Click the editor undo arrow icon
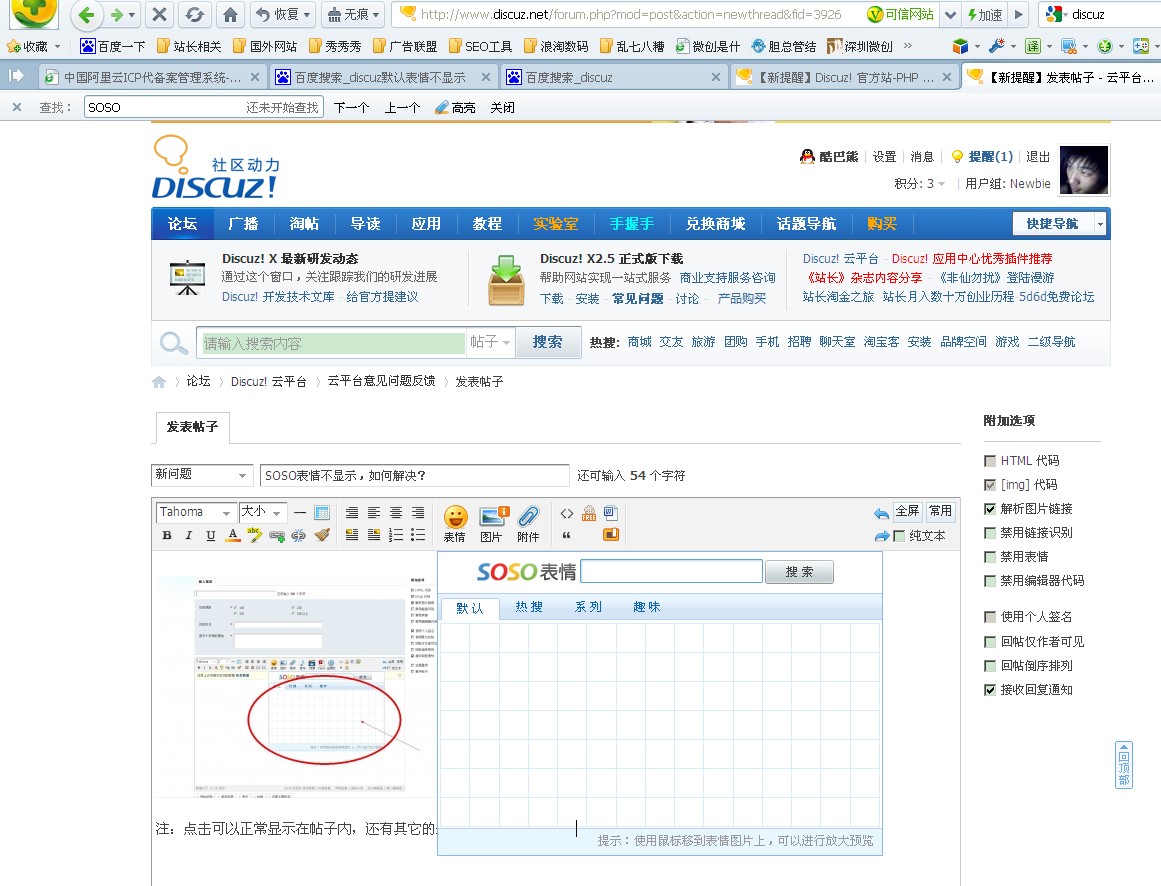 coord(881,513)
